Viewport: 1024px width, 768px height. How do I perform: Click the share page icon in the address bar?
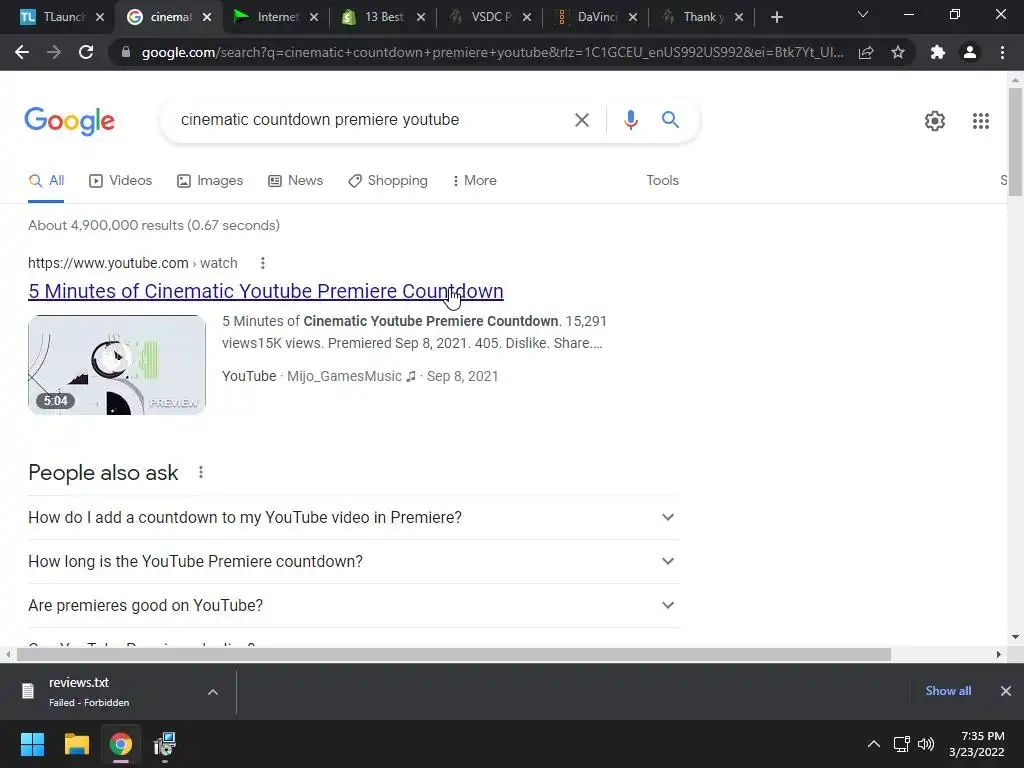866,52
